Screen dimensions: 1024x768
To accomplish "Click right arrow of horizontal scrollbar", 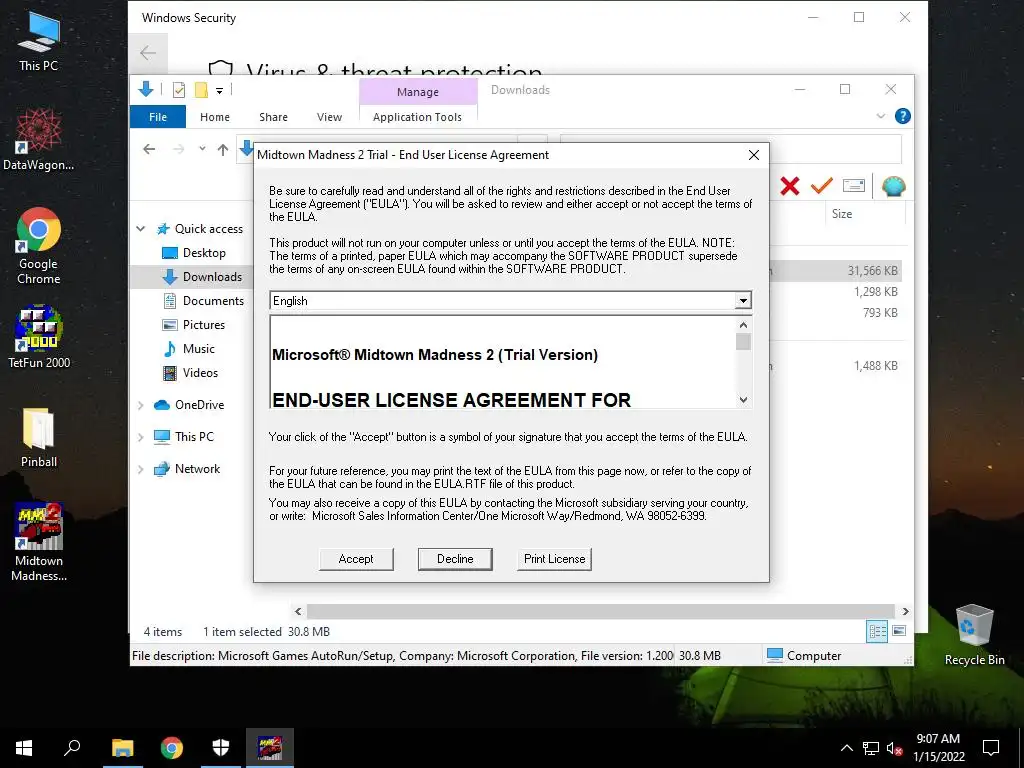I will point(905,611).
